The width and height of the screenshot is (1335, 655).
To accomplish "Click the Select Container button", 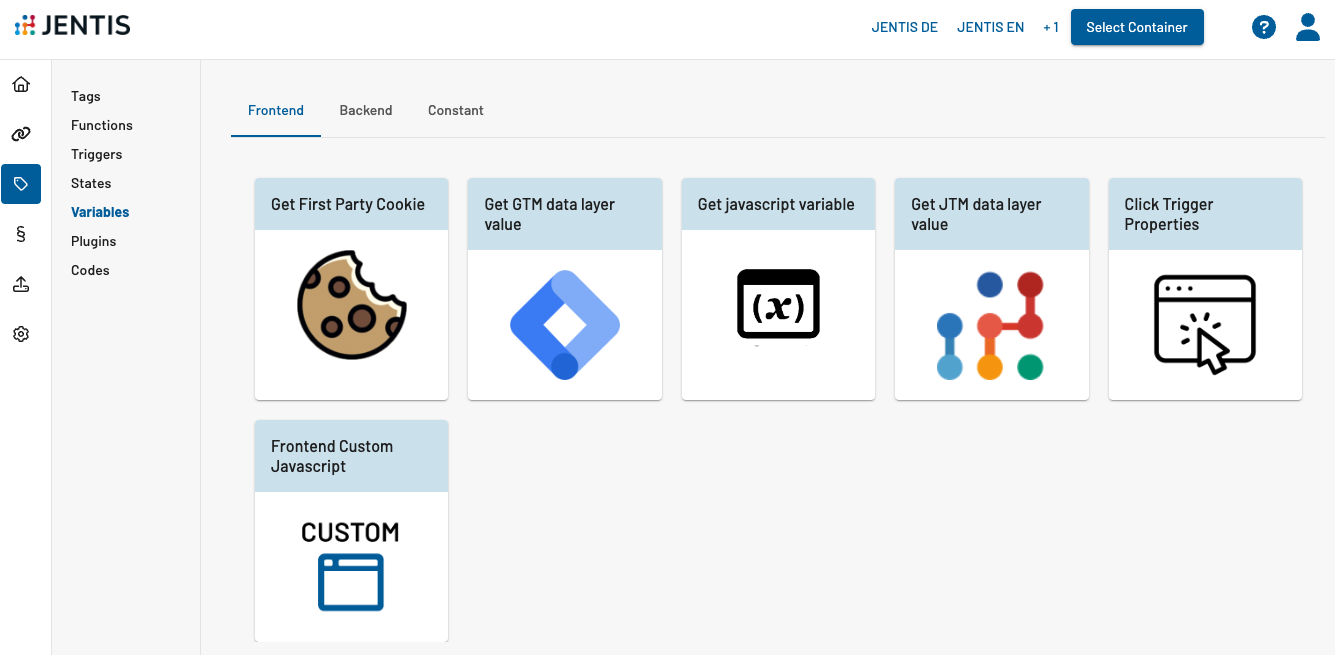I will point(1137,27).
